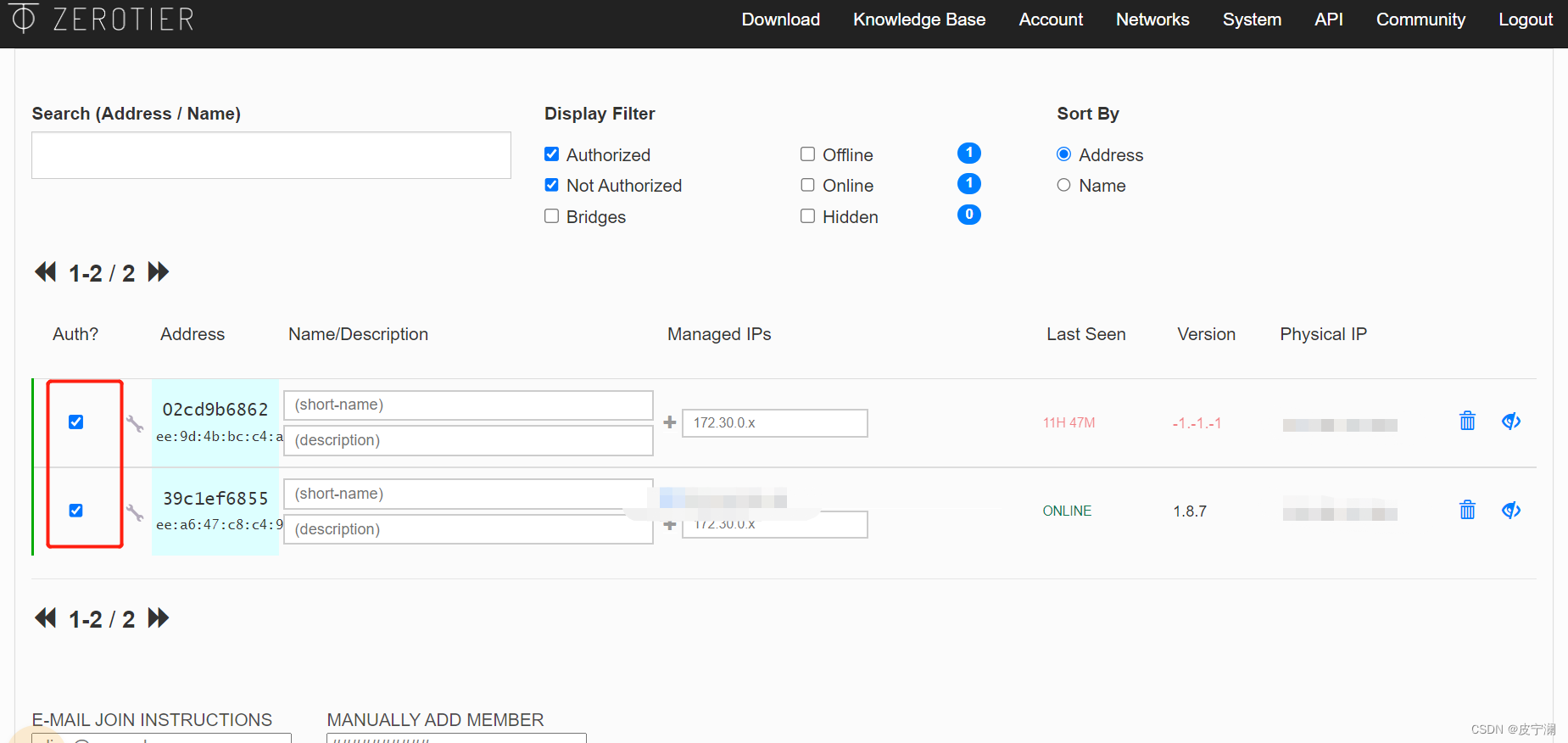This screenshot has width=1568, height=743.
Task: Click Managed IPs column header
Action: click(719, 334)
